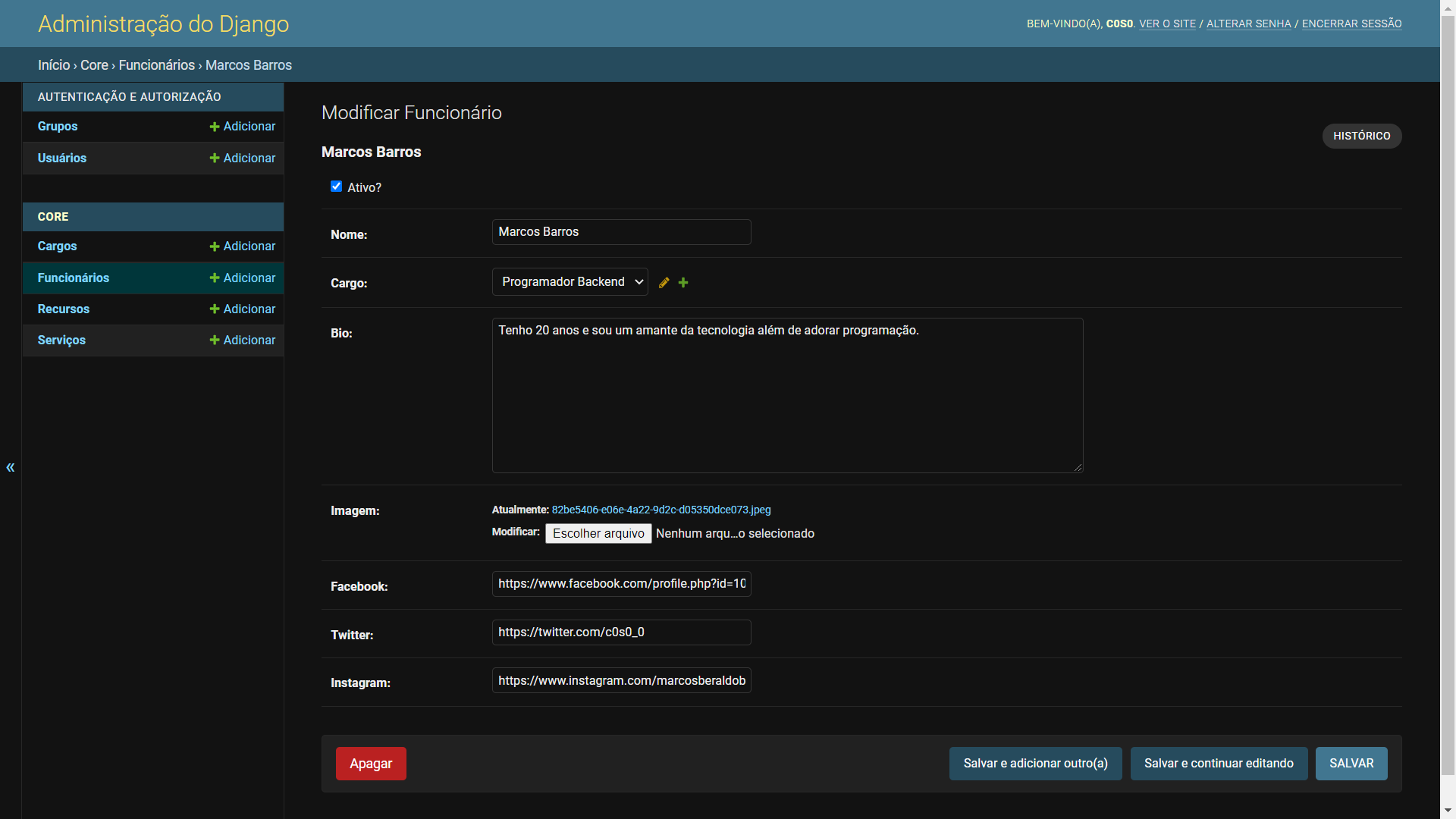This screenshot has width=1456, height=819.
Task: Click the Histórico button
Action: click(1362, 136)
